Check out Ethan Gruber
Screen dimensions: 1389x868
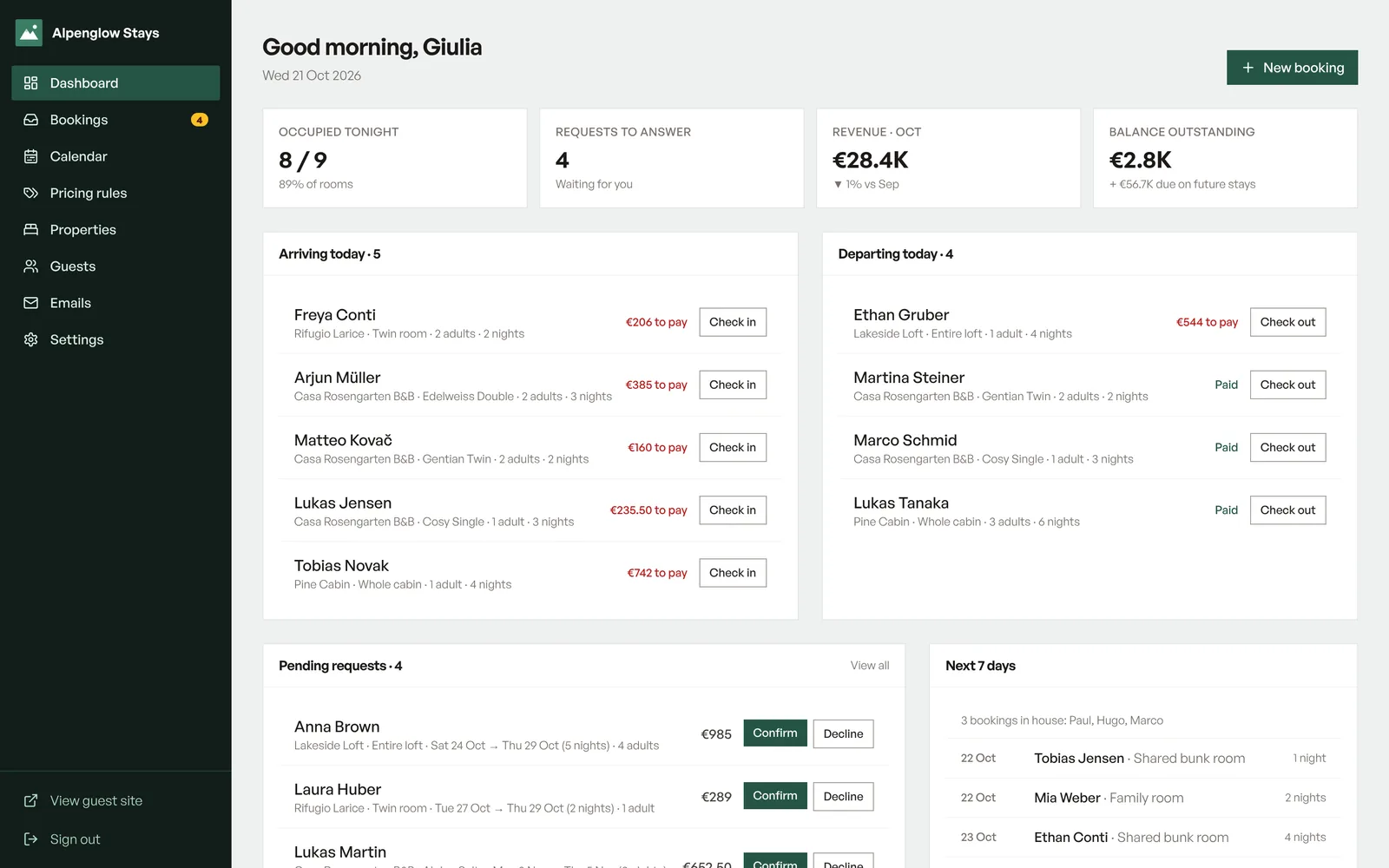(x=1287, y=322)
